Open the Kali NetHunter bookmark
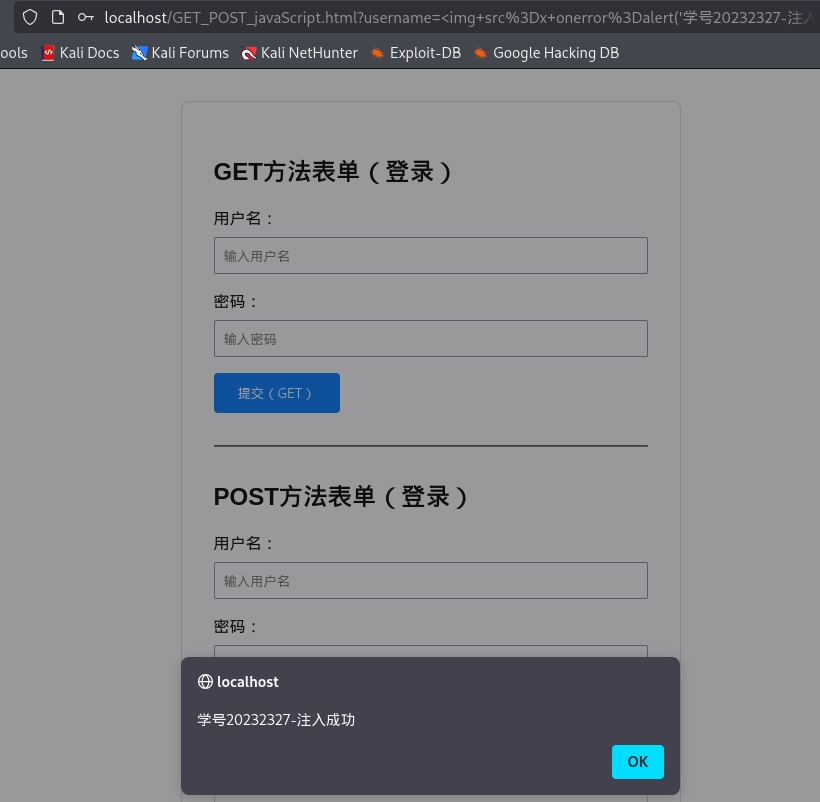Image resolution: width=820 pixels, height=802 pixels. (x=299, y=53)
